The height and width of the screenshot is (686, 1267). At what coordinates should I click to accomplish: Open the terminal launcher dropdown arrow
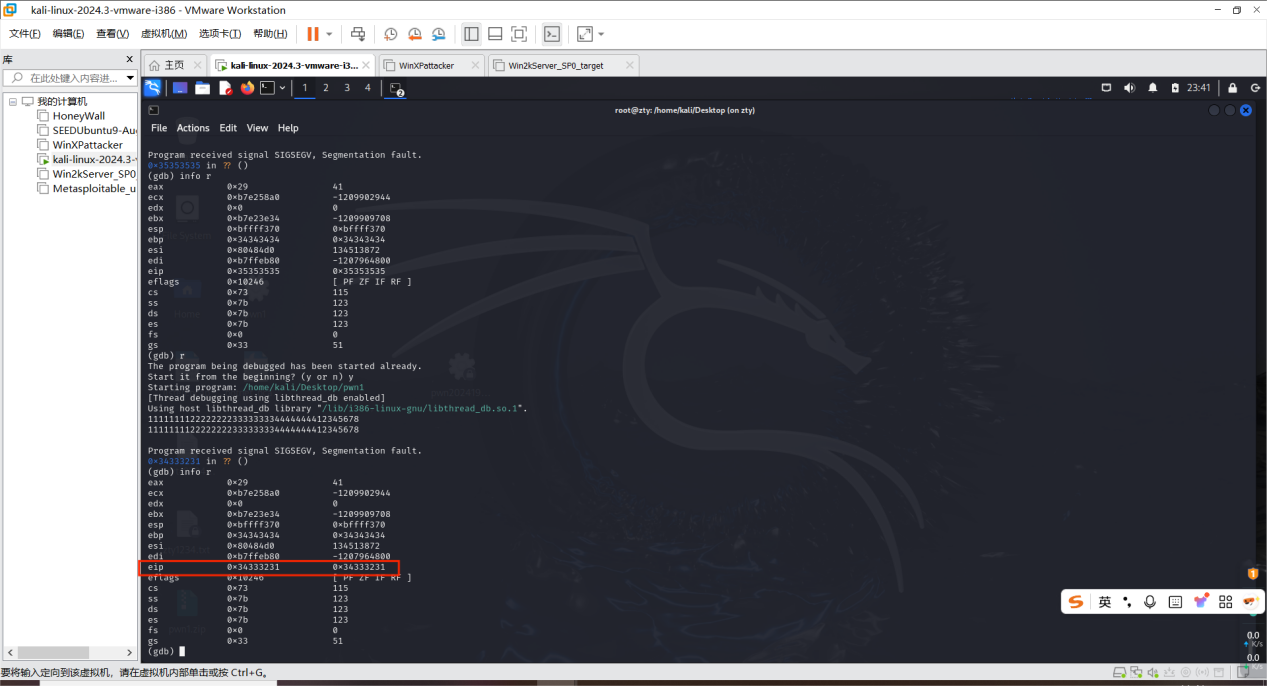pos(283,88)
